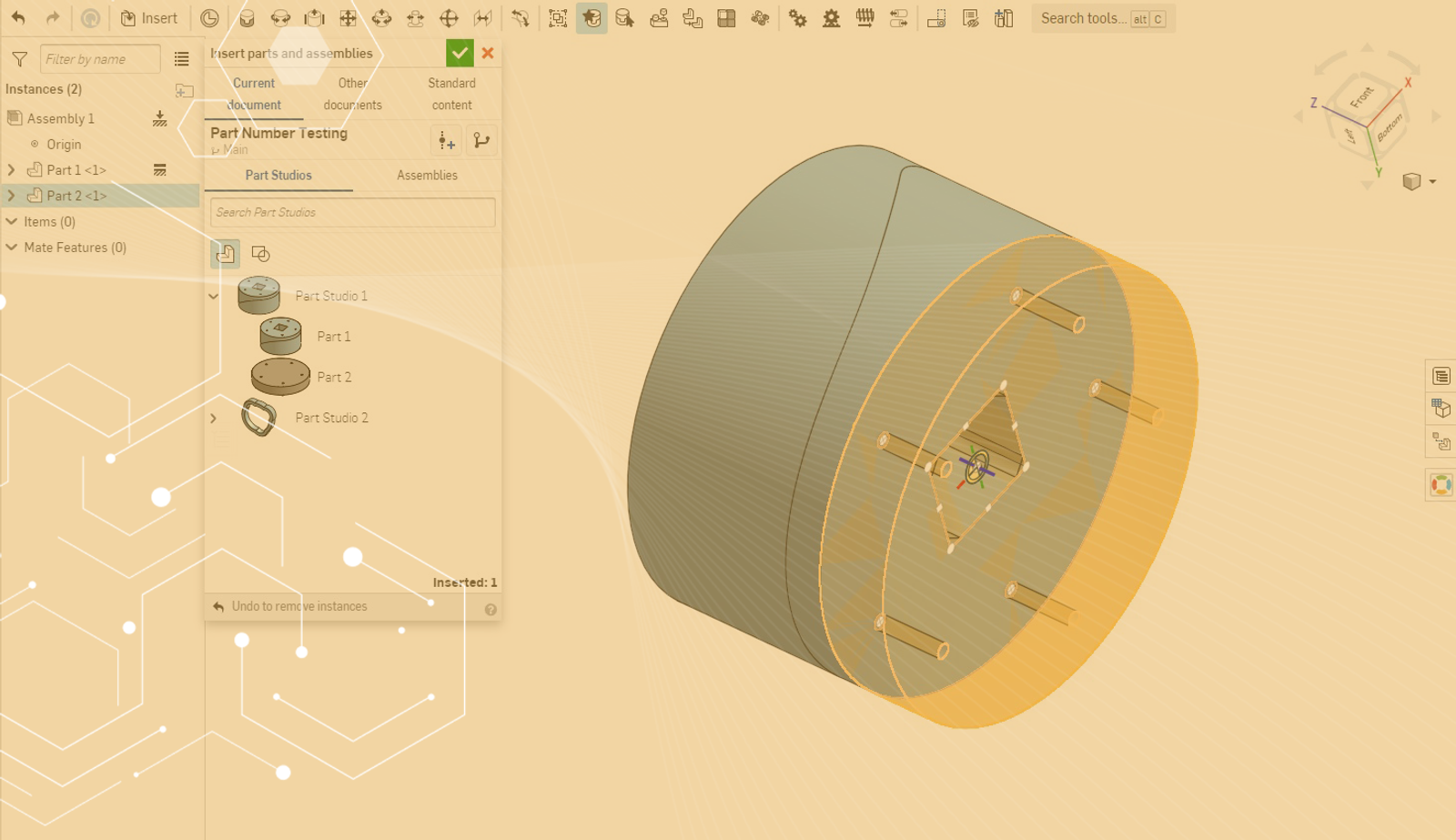Click the Insert button in toolbar
1456x840 pixels.
pyautogui.click(x=149, y=18)
